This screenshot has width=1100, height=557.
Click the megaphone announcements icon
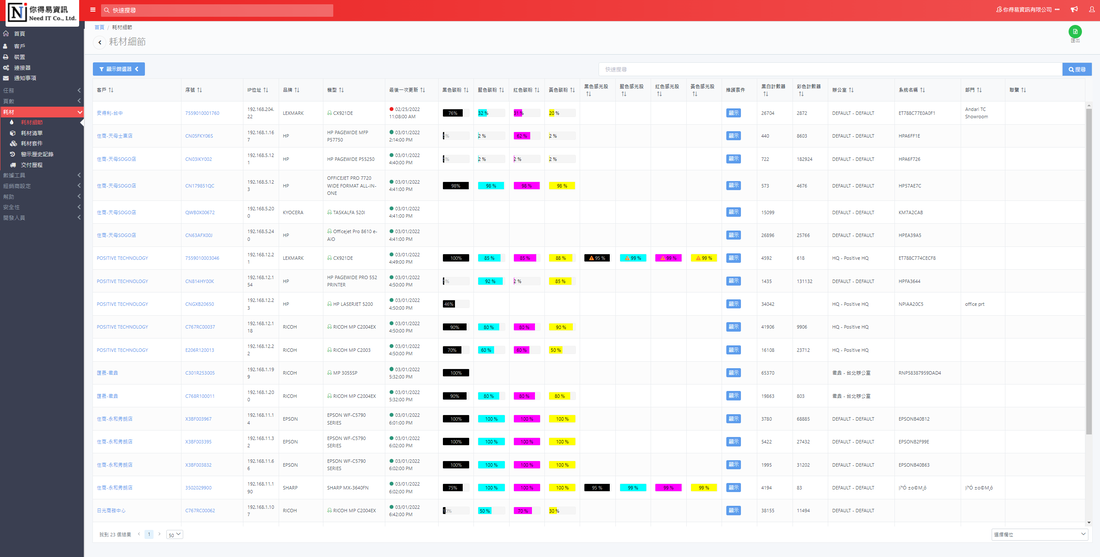1074,10
